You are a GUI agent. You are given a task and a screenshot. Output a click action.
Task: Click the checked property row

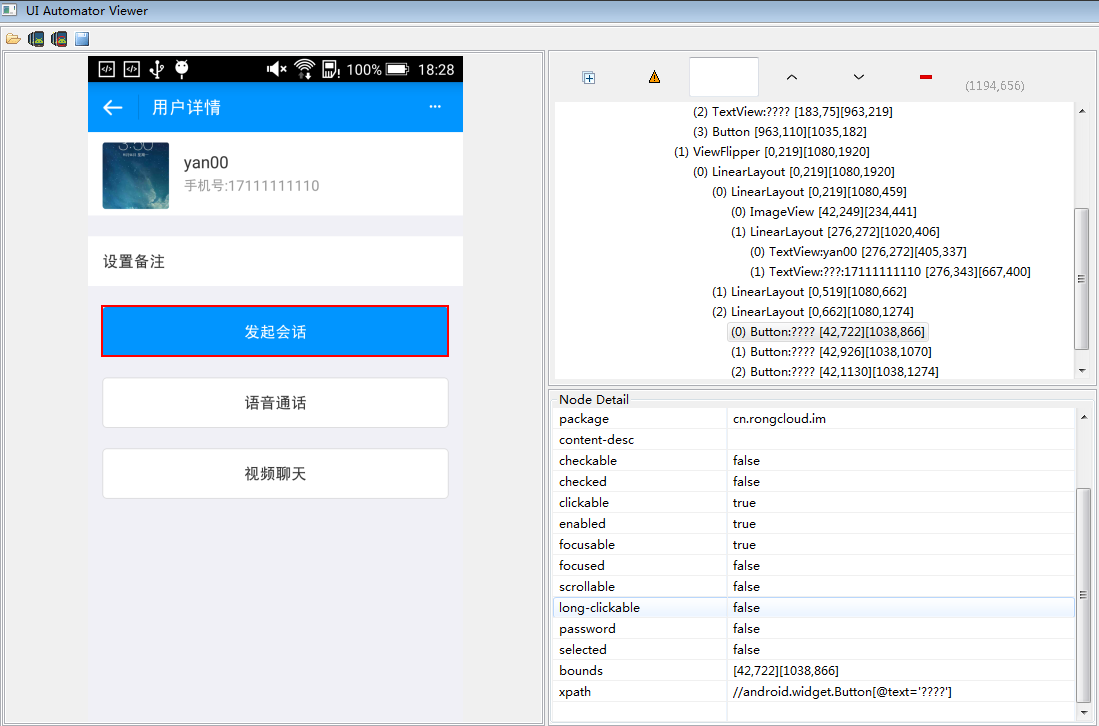813,481
